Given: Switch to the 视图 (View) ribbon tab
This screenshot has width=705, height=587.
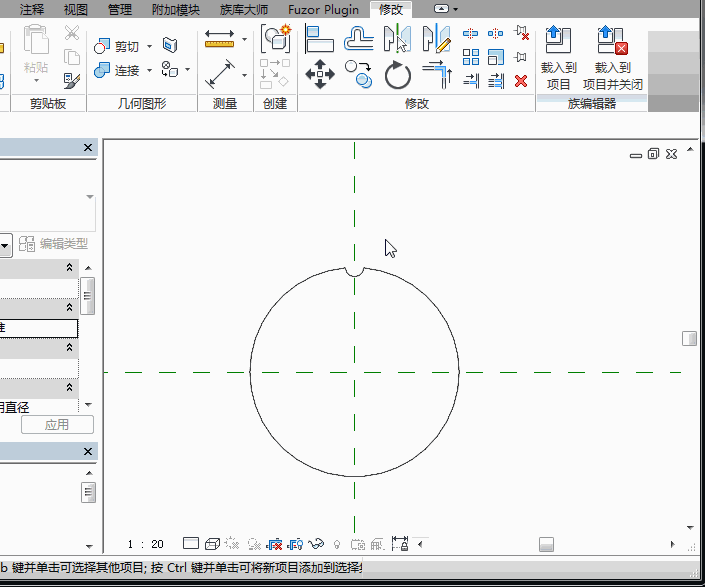Looking at the screenshot, I should 76,9.
